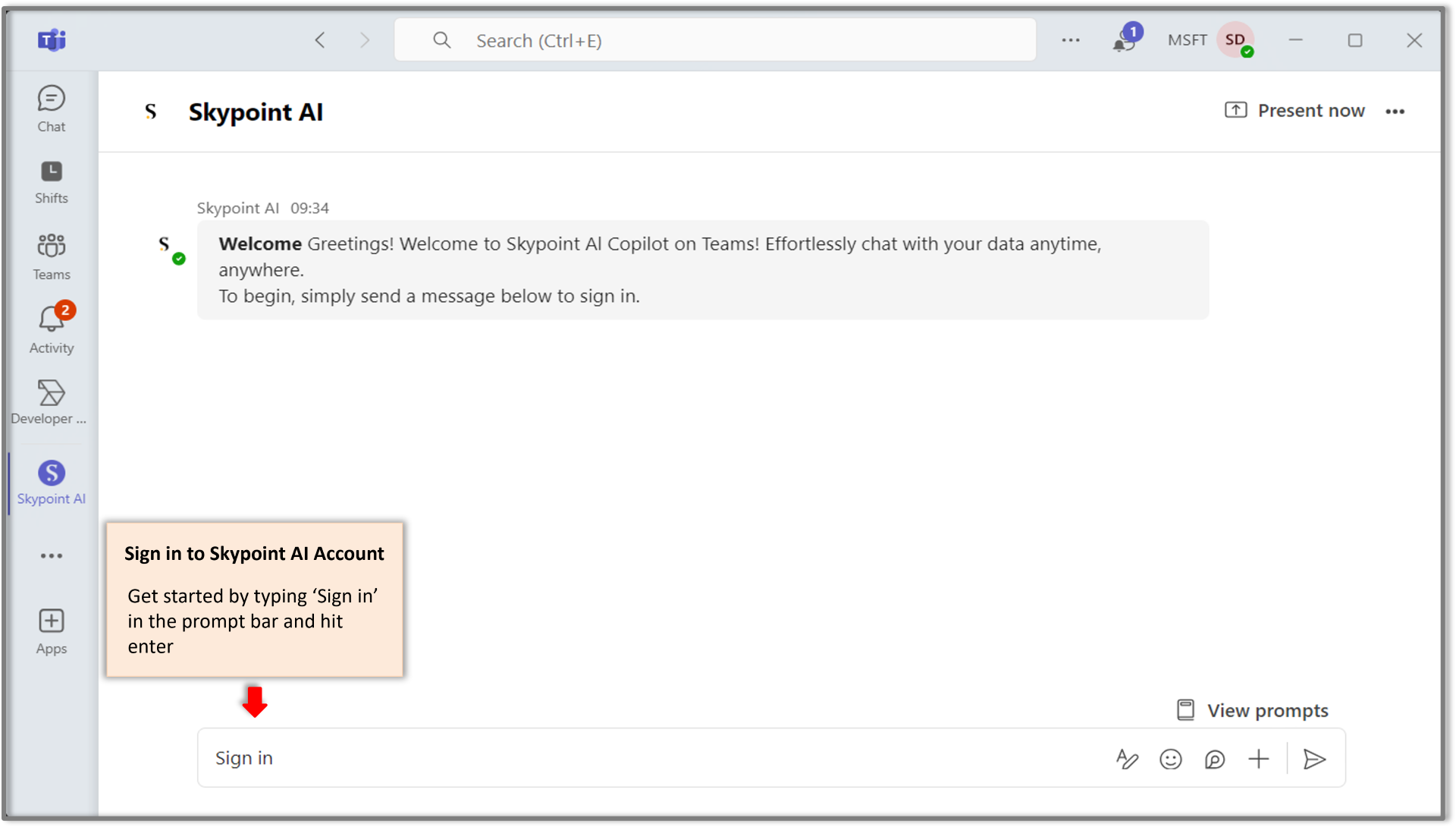Focus the Search (Ctrl+E) box
This screenshot has width=1456, height=827.
714,40
